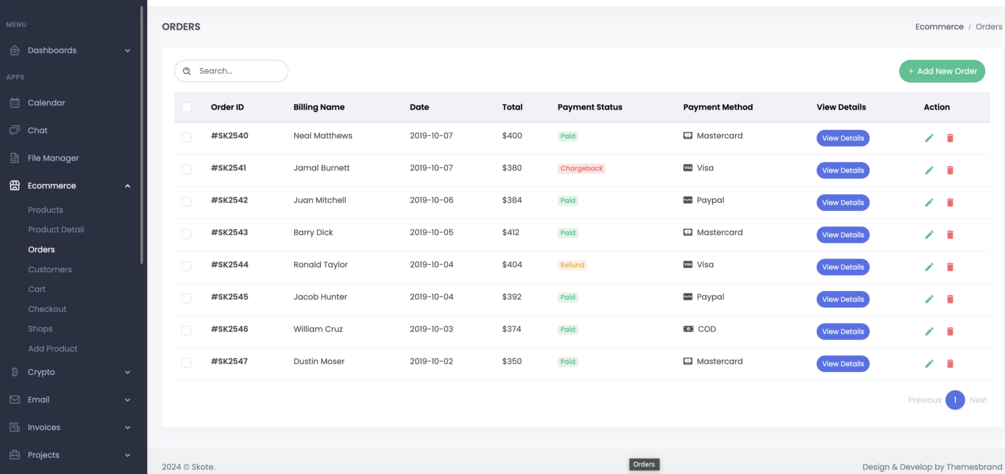Viewport: 1005px width, 474px height.
Task: Tick the checkbox for William Cruz's order
Action: [x=187, y=331]
